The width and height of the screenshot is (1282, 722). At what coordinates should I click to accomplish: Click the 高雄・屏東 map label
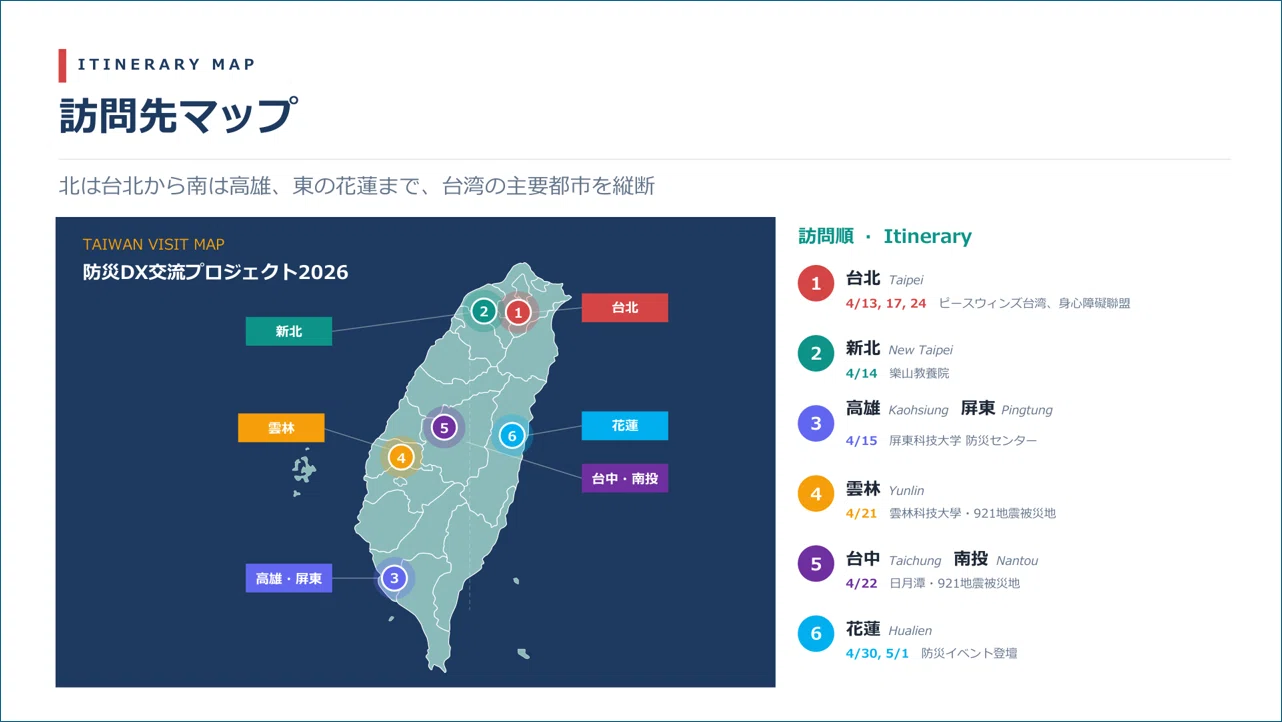[289, 578]
